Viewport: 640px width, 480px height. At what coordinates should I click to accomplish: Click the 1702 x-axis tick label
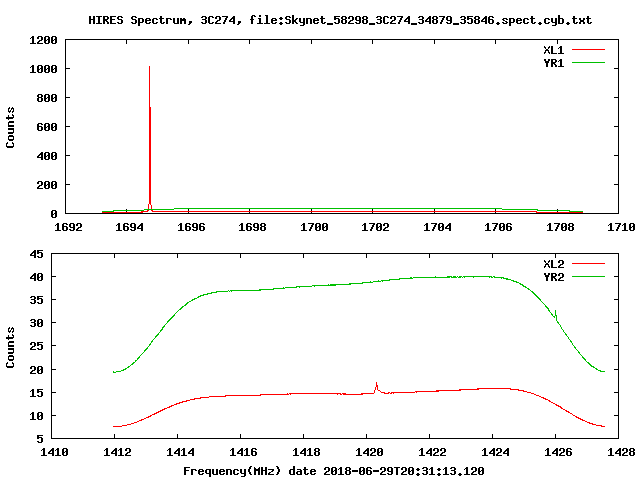(375, 227)
